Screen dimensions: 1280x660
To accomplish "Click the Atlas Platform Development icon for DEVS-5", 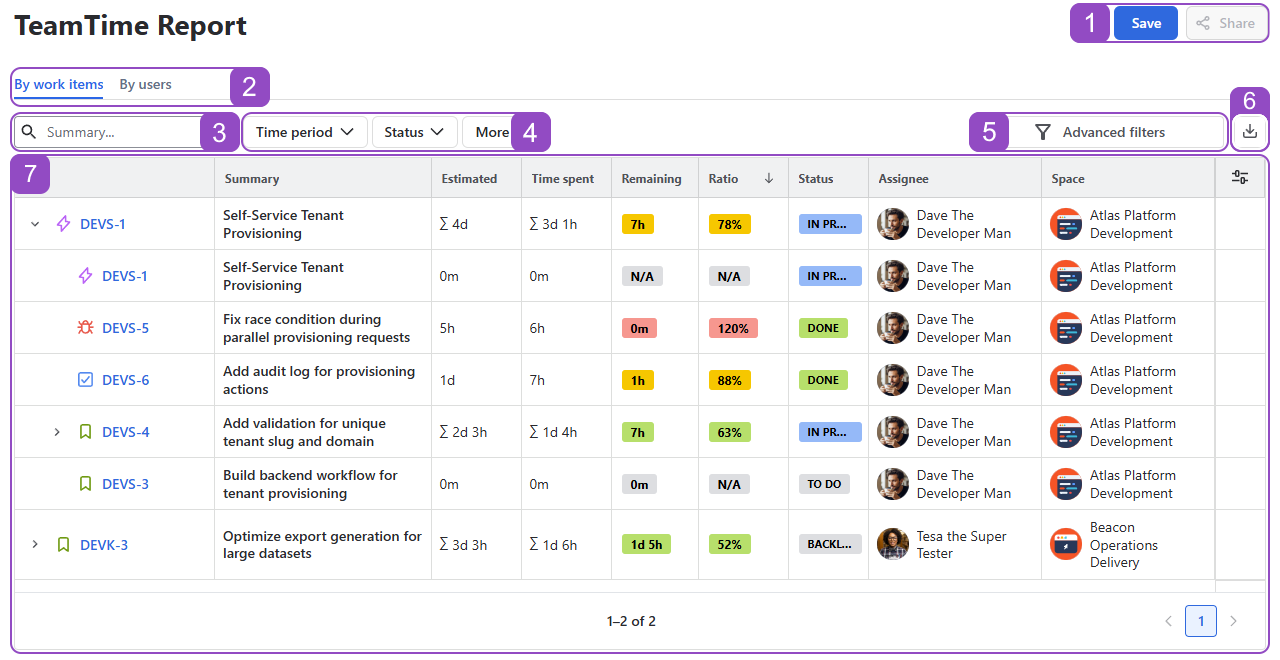I will click(1066, 328).
